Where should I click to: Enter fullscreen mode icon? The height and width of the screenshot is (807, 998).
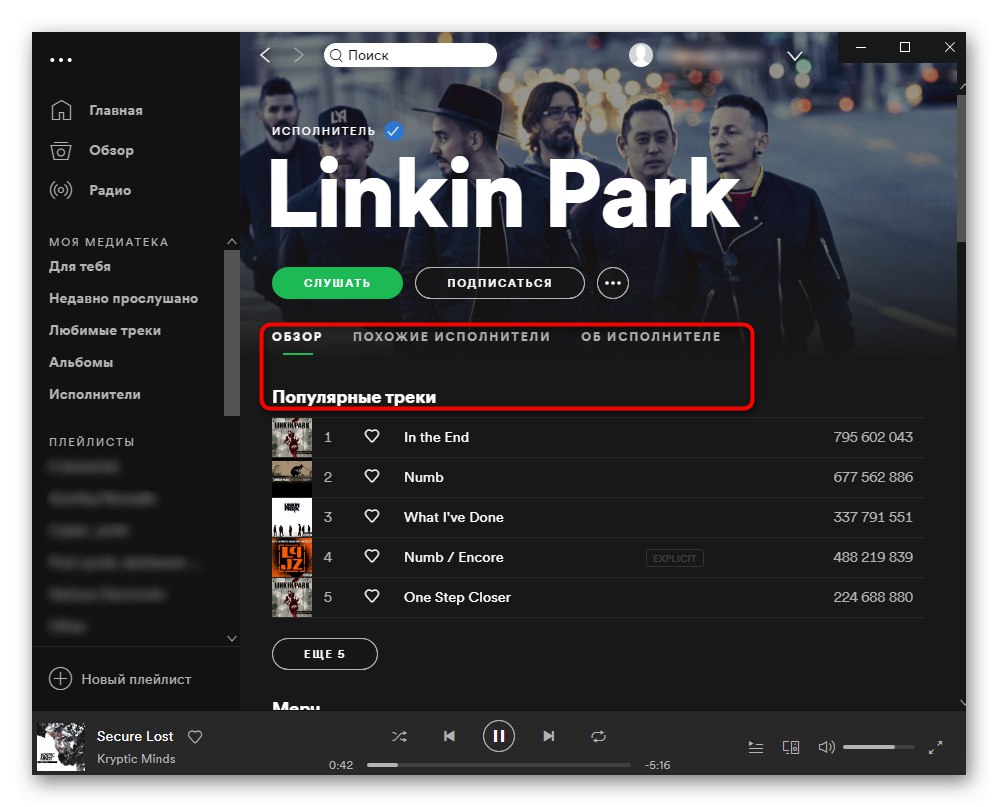tap(935, 747)
